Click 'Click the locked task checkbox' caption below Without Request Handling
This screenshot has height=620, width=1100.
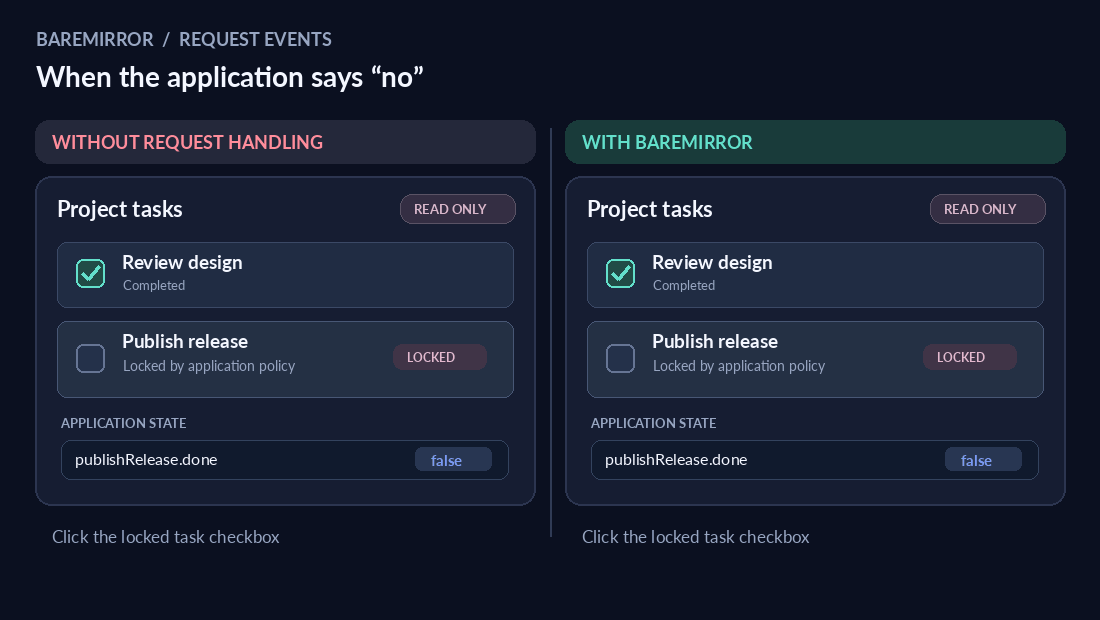166,537
